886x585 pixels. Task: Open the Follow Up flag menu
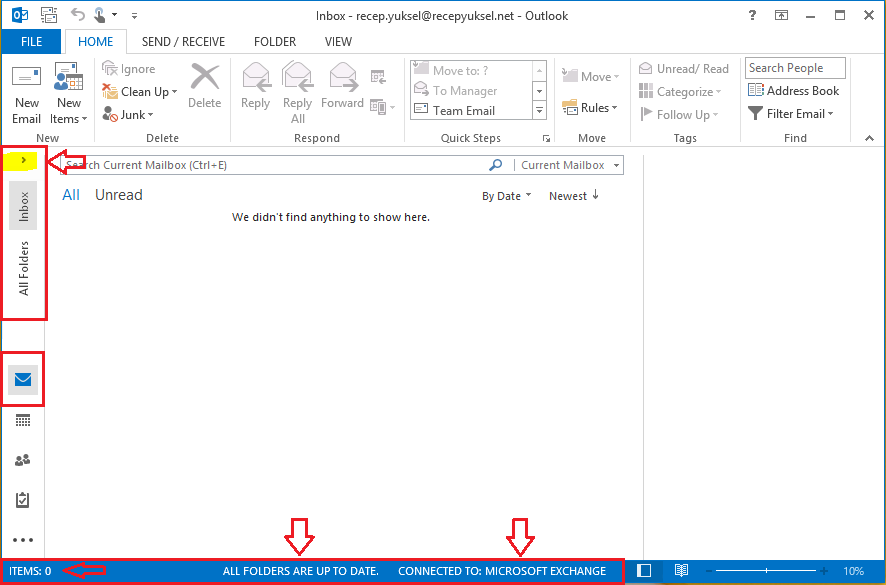pyautogui.click(x=679, y=115)
